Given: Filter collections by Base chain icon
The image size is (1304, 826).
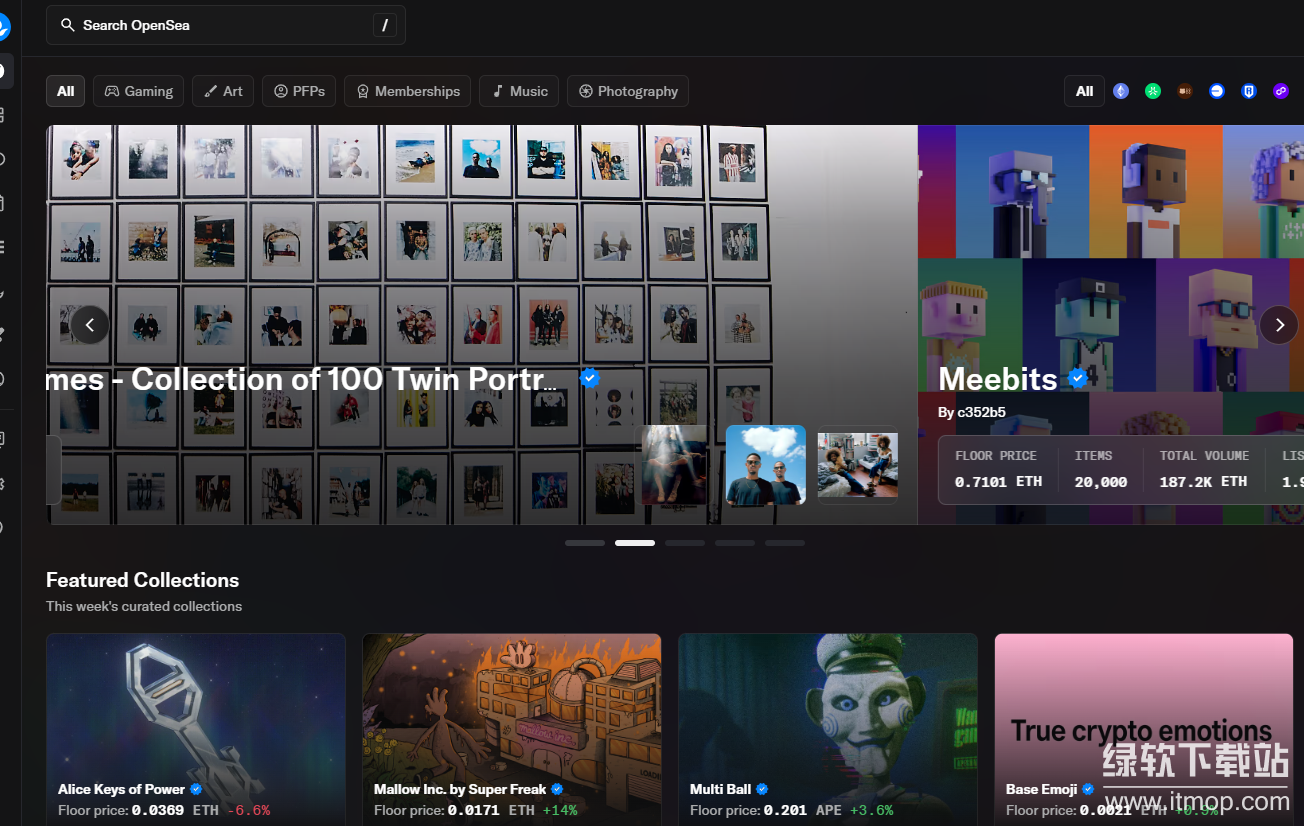Looking at the screenshot, I should pos(1217,91).
